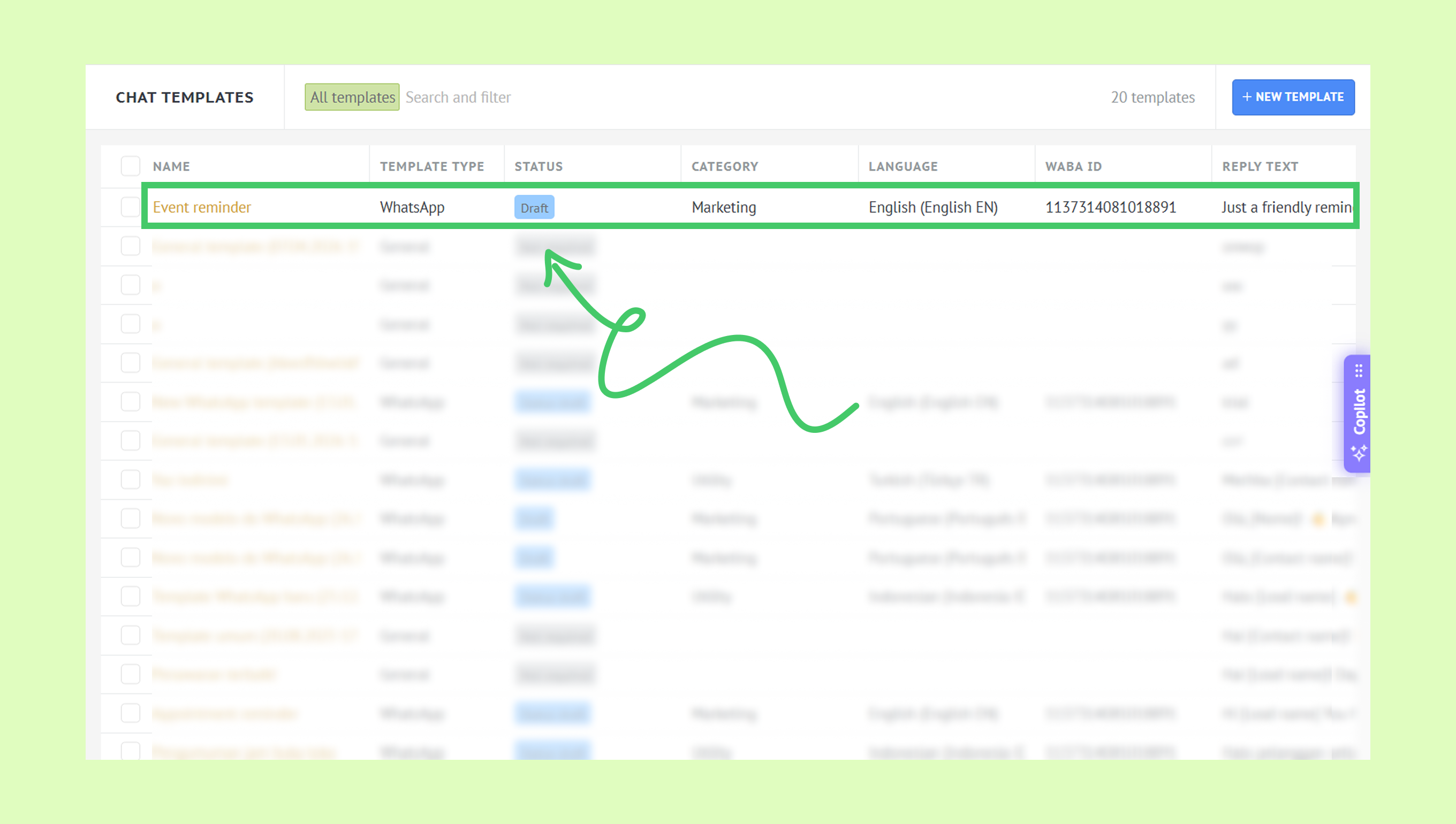Click WABA ID 113731408101889​1 cell

(1111, 207)
